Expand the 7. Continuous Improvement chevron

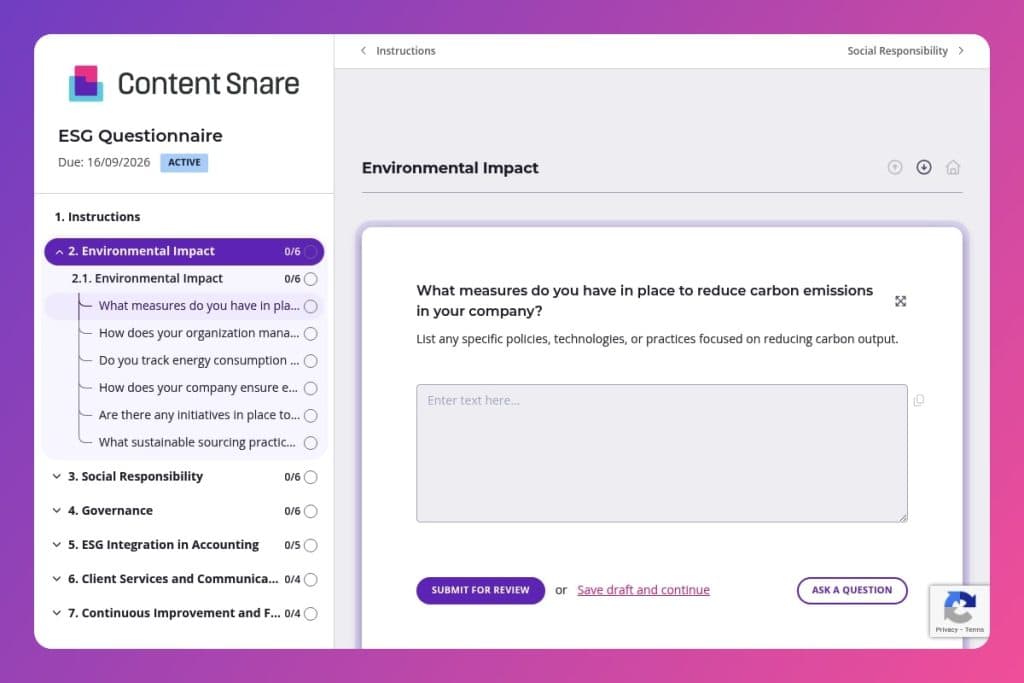(57, 613)
